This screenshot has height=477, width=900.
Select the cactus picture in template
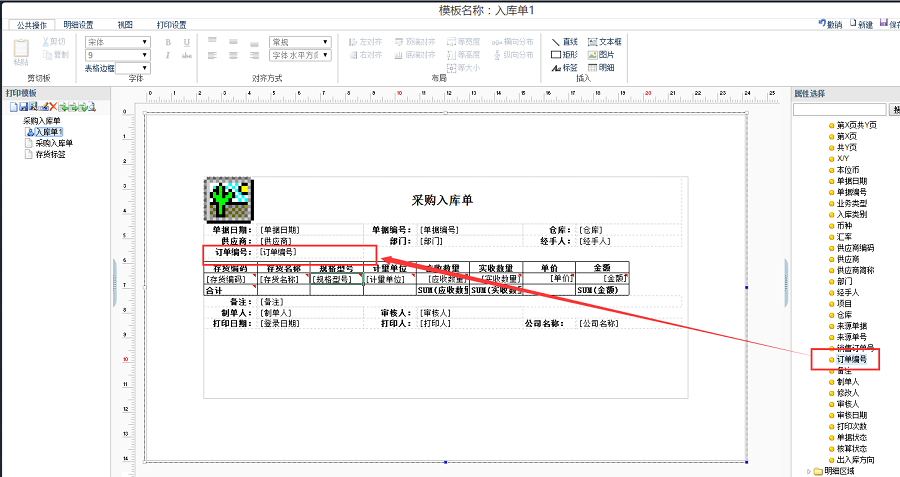click(229, 200)
